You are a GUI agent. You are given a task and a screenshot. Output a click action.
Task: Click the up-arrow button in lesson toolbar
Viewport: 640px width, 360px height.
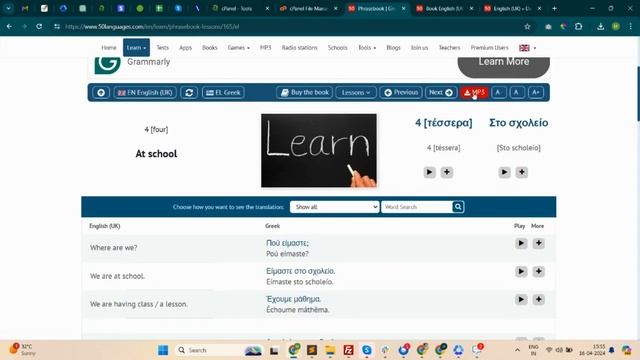101,93
